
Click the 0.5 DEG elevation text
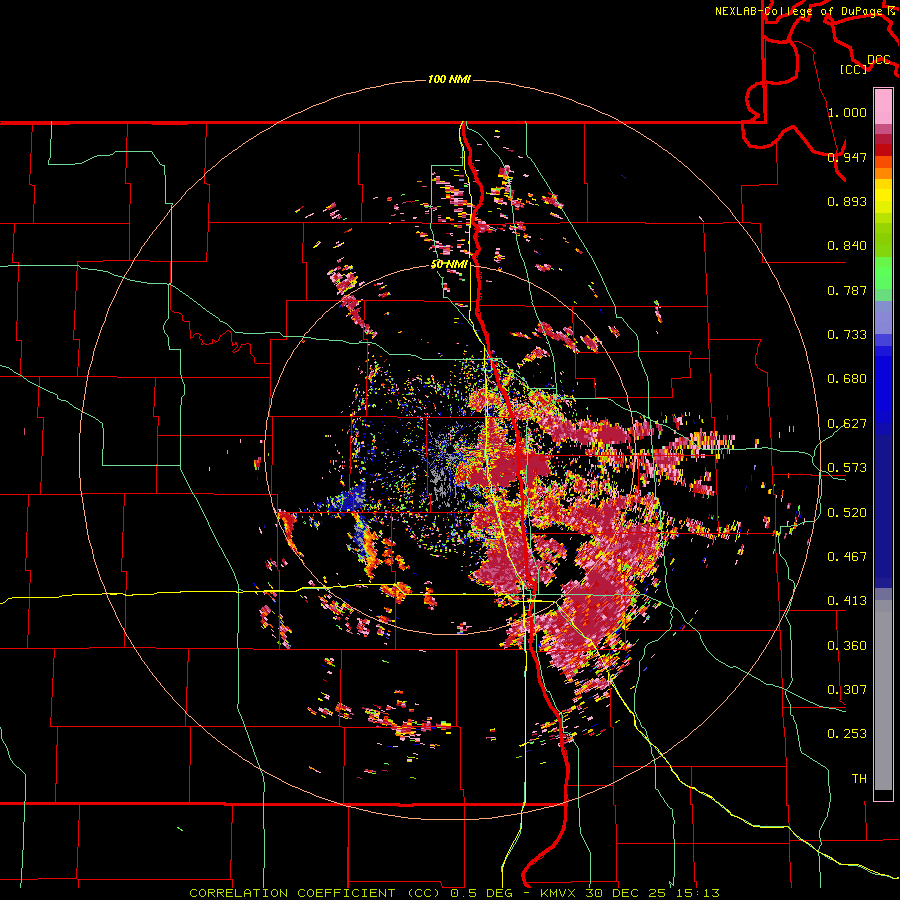(x=481, y=893)
